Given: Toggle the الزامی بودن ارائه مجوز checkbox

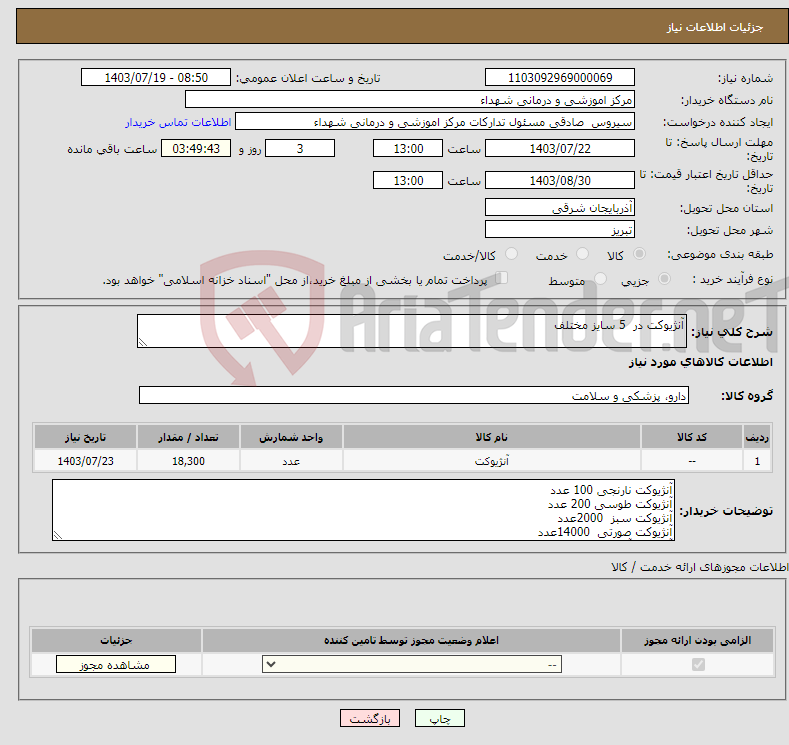Looking at the screenshot, I should point(698,665).
